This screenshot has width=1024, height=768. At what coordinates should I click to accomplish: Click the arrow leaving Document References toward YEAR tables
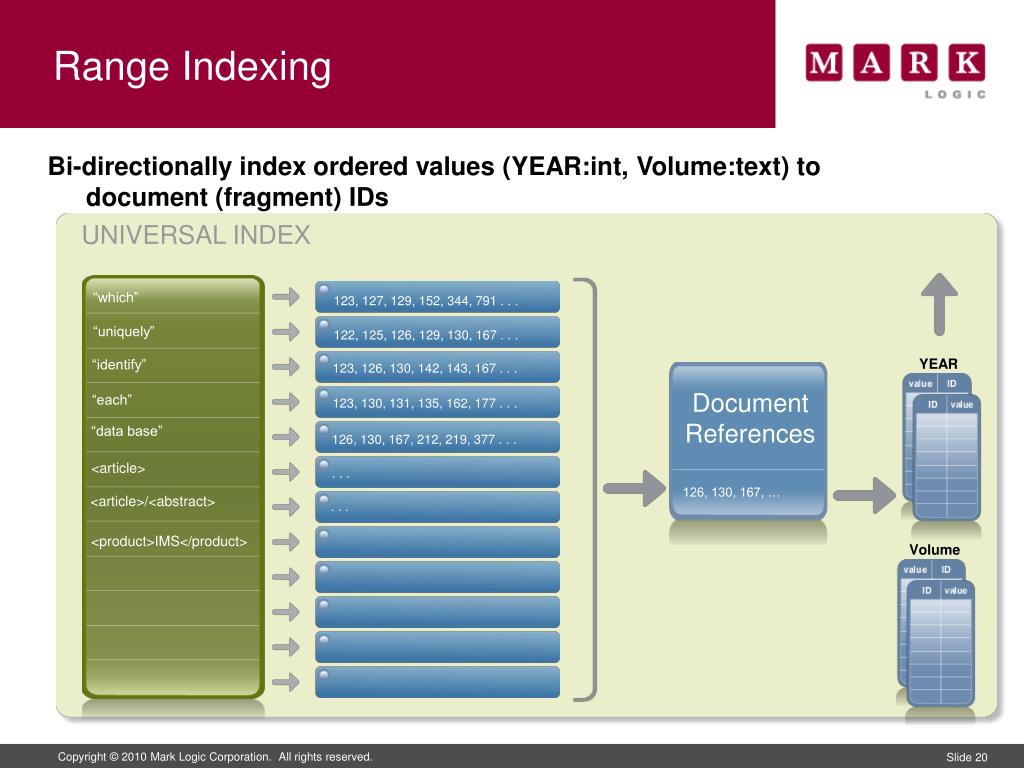click(865, 495)
